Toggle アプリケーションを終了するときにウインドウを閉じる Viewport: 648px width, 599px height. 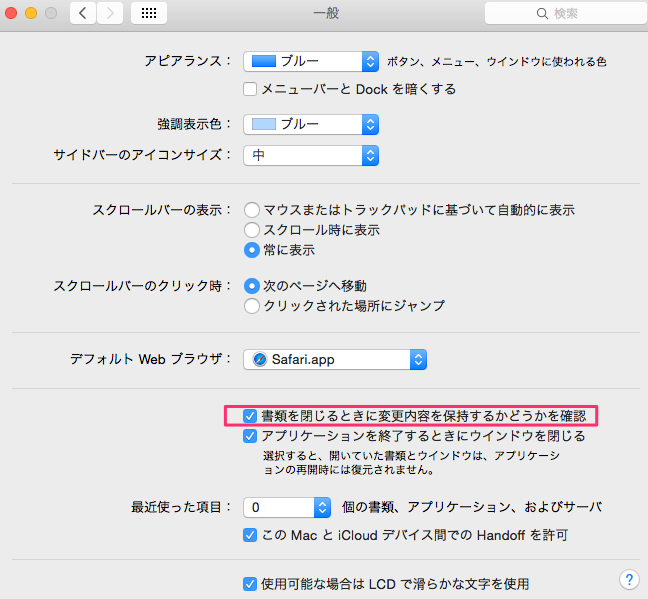click(250, 436)
